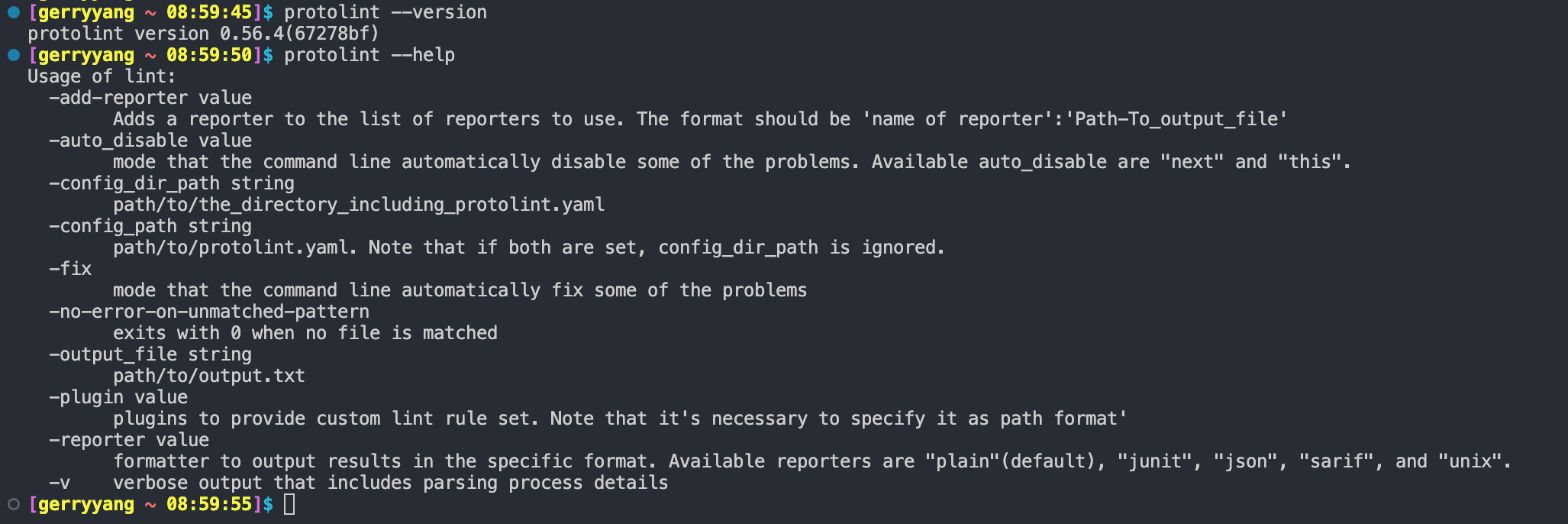Click the 'protolint --version' command text
The width and height of the screenshot is (1568, 524).
click(385, 12)
